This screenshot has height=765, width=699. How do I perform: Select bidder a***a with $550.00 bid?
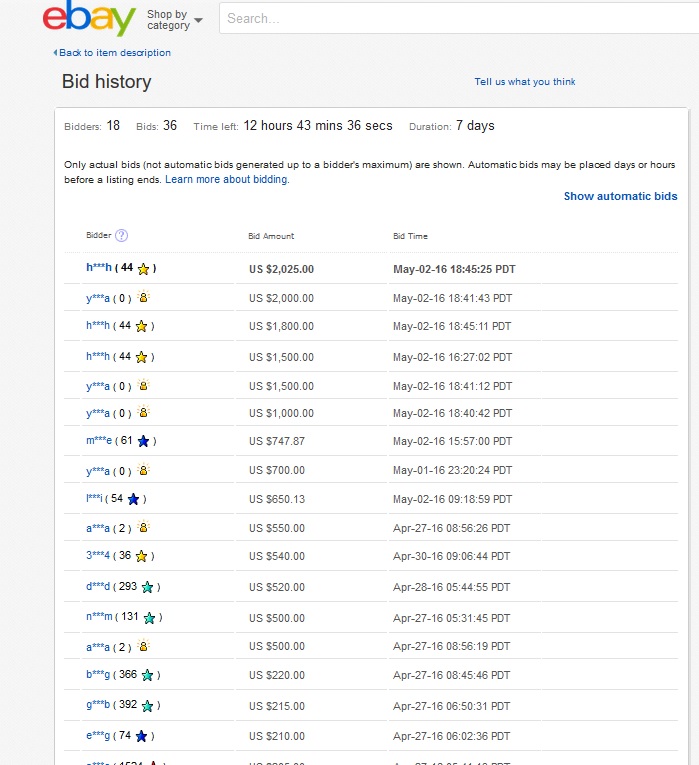98,528
